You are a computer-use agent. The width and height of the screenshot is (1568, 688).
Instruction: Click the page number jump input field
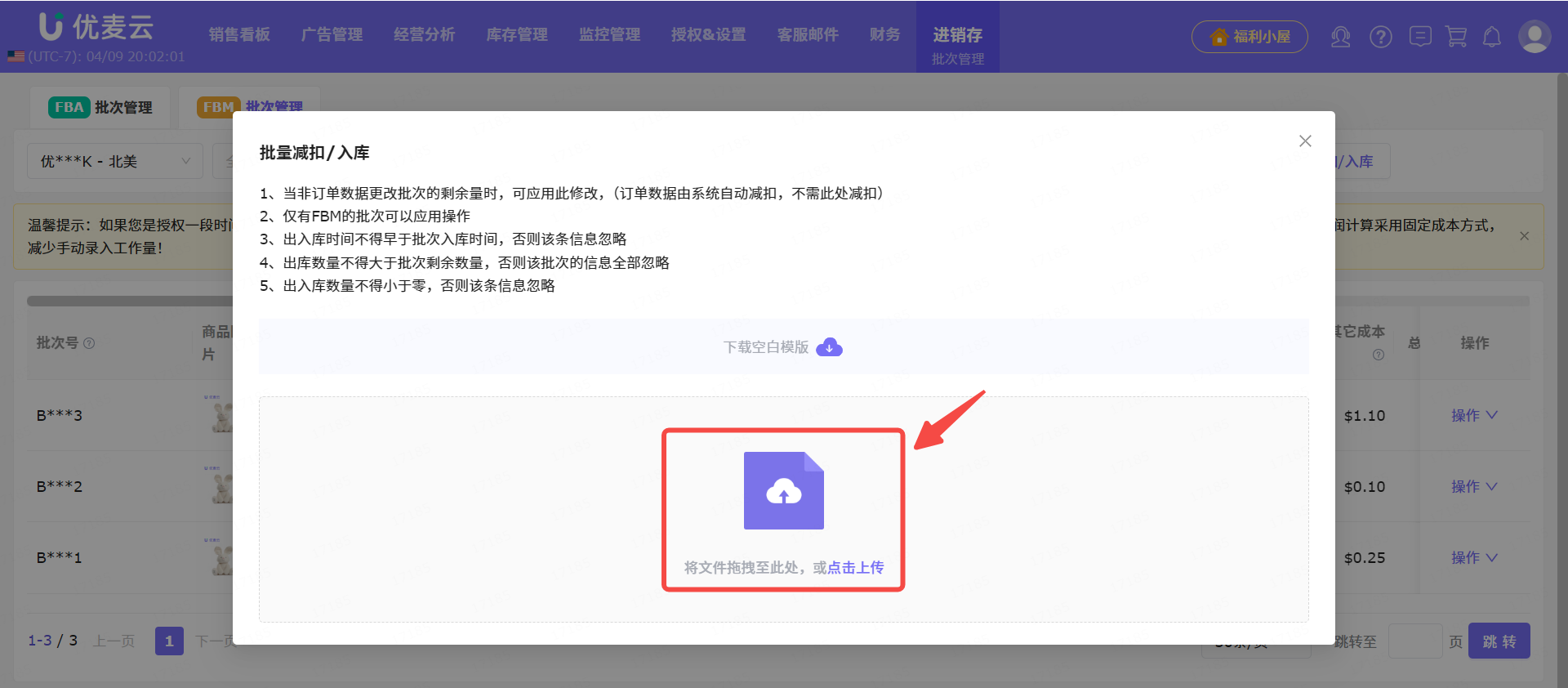pyautogui.click(x=1414, y=641)
